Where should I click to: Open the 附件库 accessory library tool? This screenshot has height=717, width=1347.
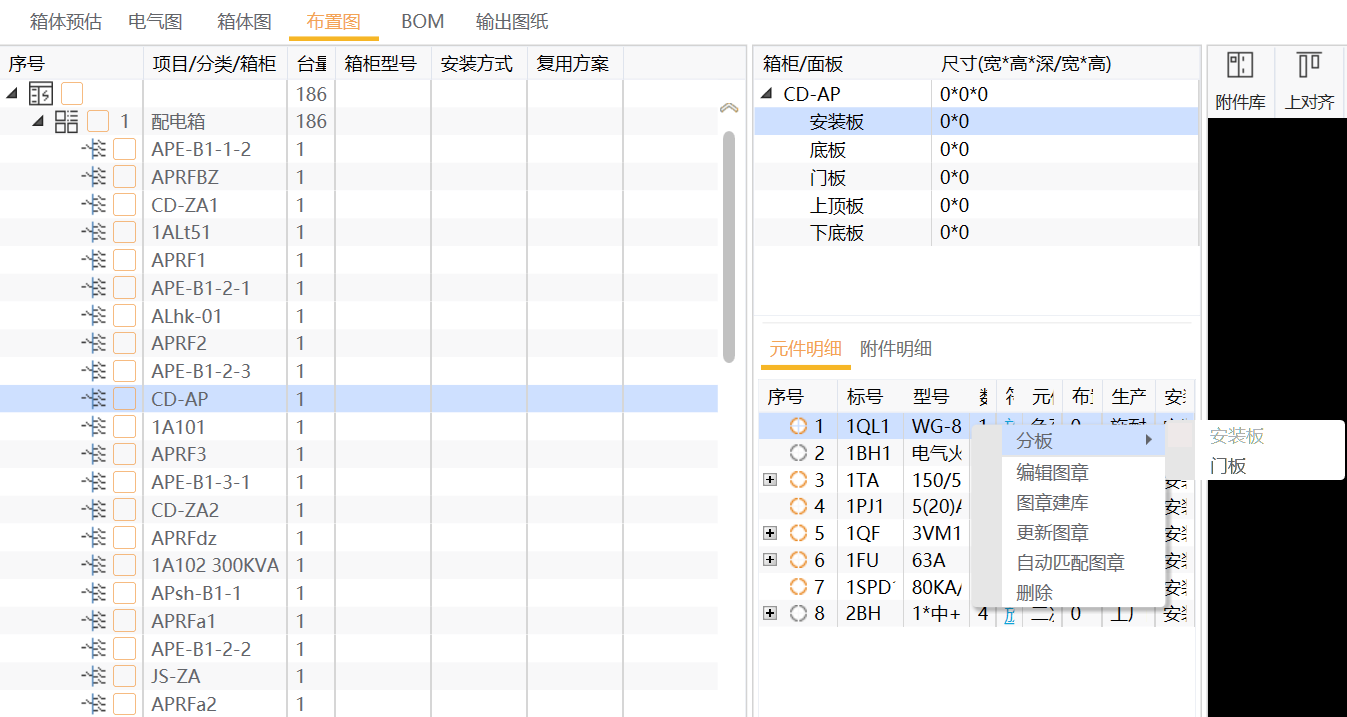click(1240, 81)
